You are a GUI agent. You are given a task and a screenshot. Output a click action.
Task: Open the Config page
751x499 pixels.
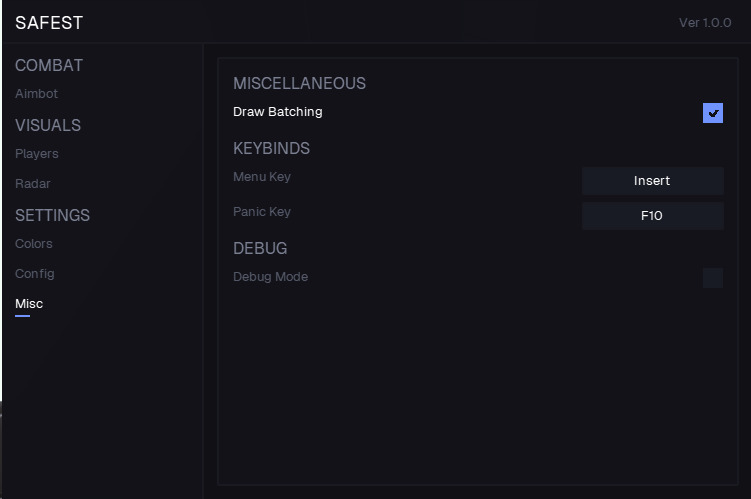click(35, 274)
